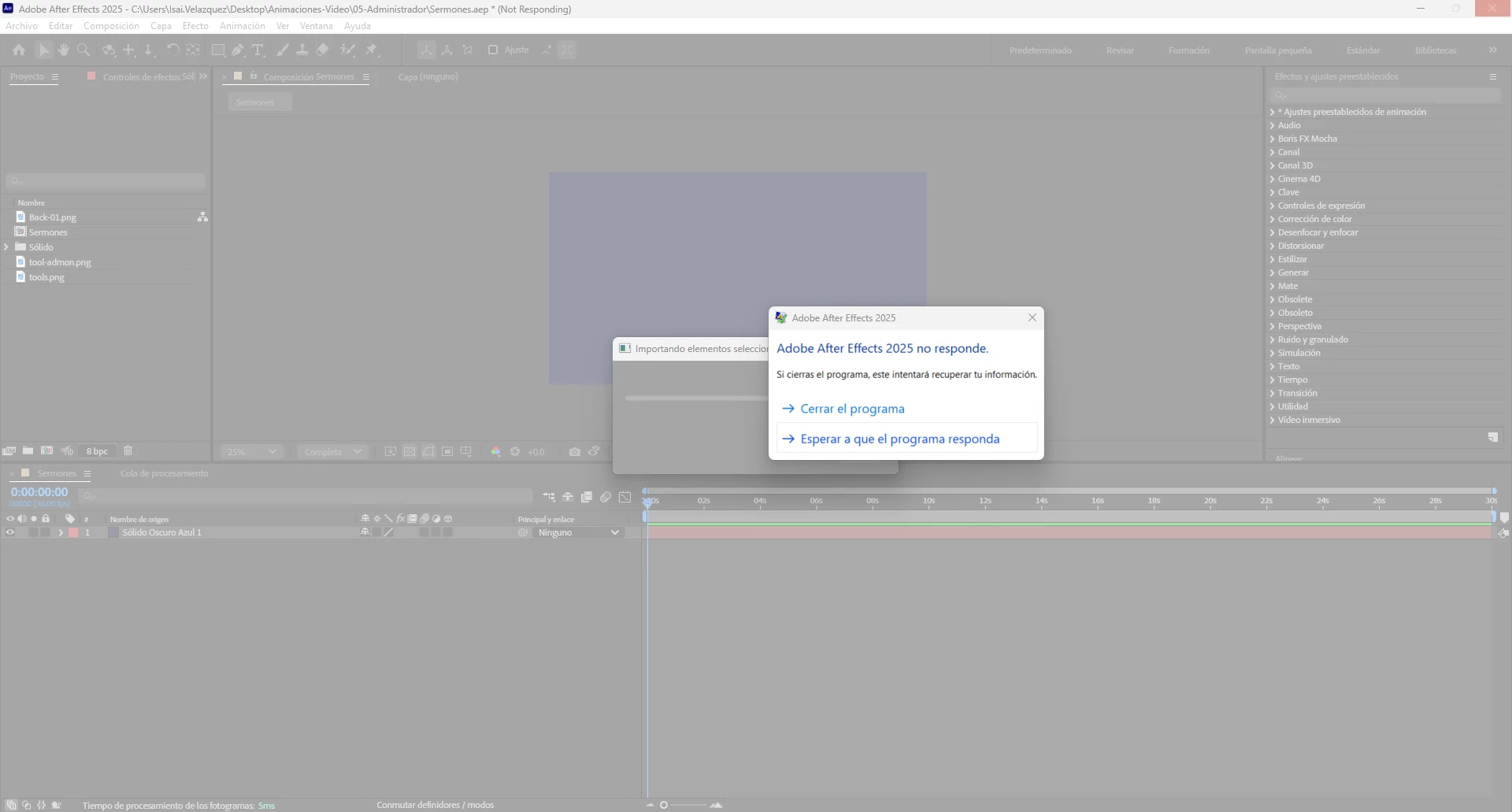The height and width of the screenshot is (812, 1512).
Task: Expand the Corrección de color category
Action: pos(1272,219)
